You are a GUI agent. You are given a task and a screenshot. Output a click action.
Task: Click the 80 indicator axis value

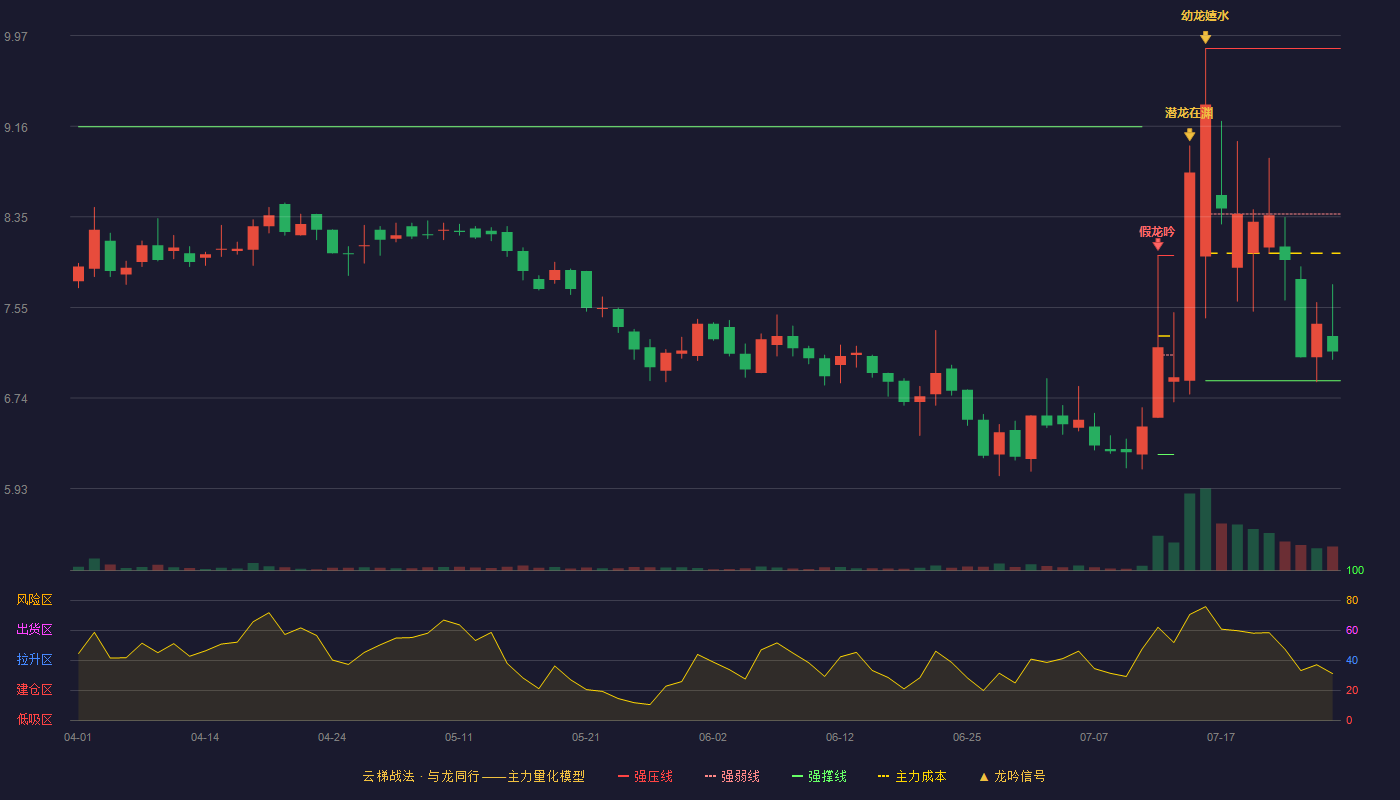click(x=1352, y=600)
